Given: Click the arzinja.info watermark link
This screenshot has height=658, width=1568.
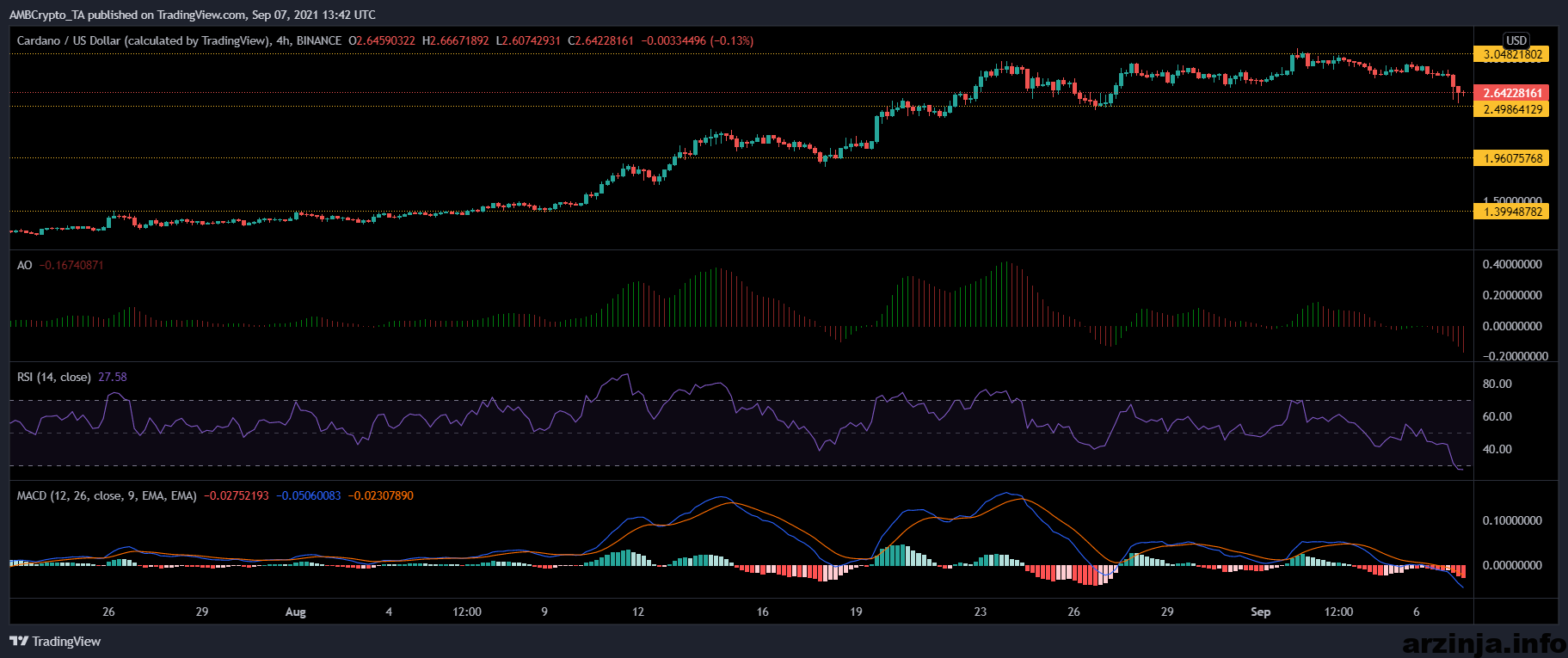Looking at the screenshot, I should click(1483, 643).
